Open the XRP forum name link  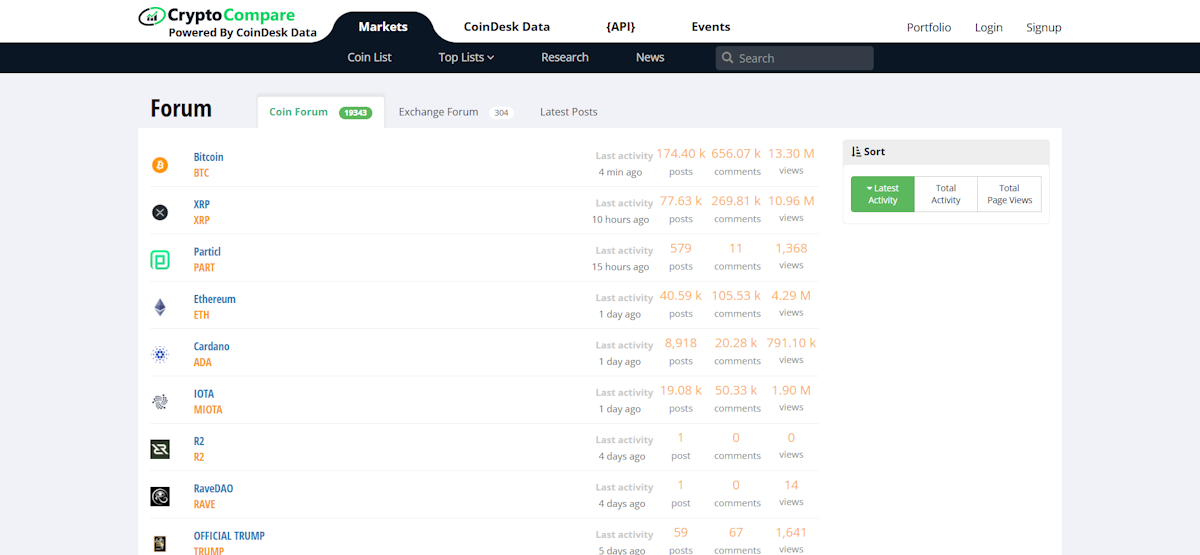pos(202,204)
